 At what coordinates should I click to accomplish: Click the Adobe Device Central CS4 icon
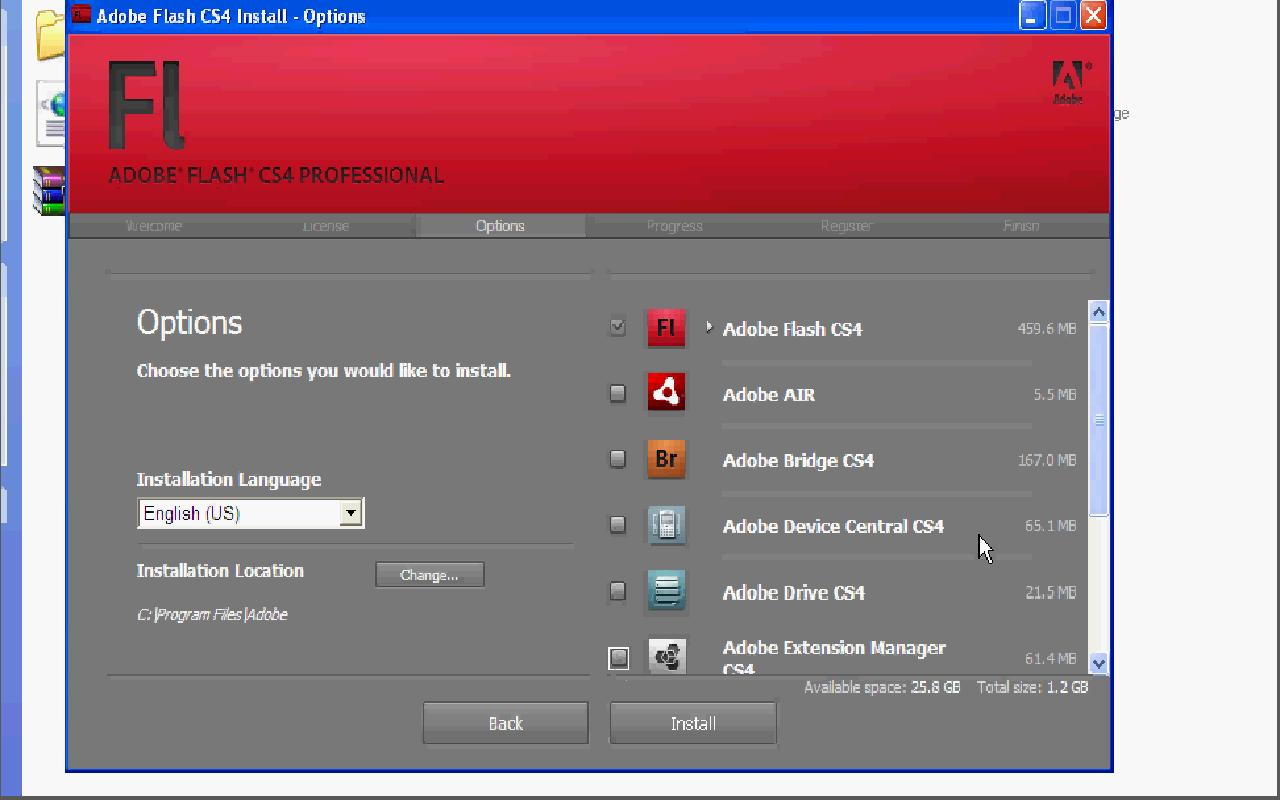click(x=666, y=525)
